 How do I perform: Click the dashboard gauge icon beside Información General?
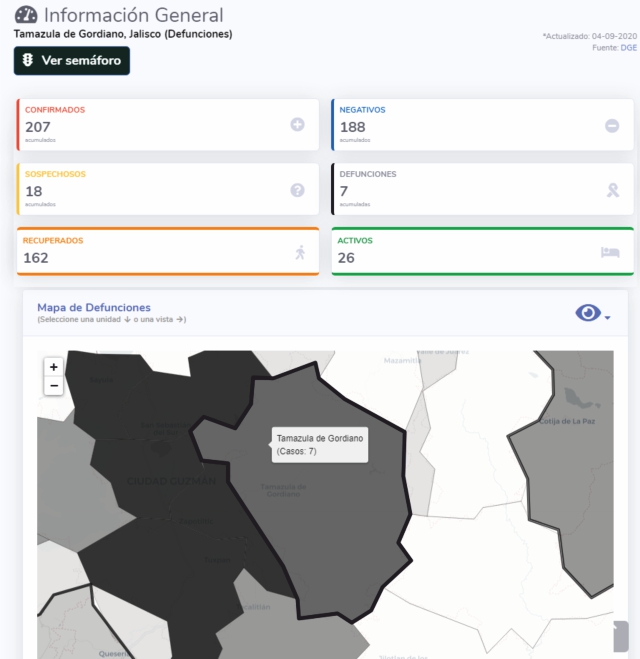coord(26,15)
